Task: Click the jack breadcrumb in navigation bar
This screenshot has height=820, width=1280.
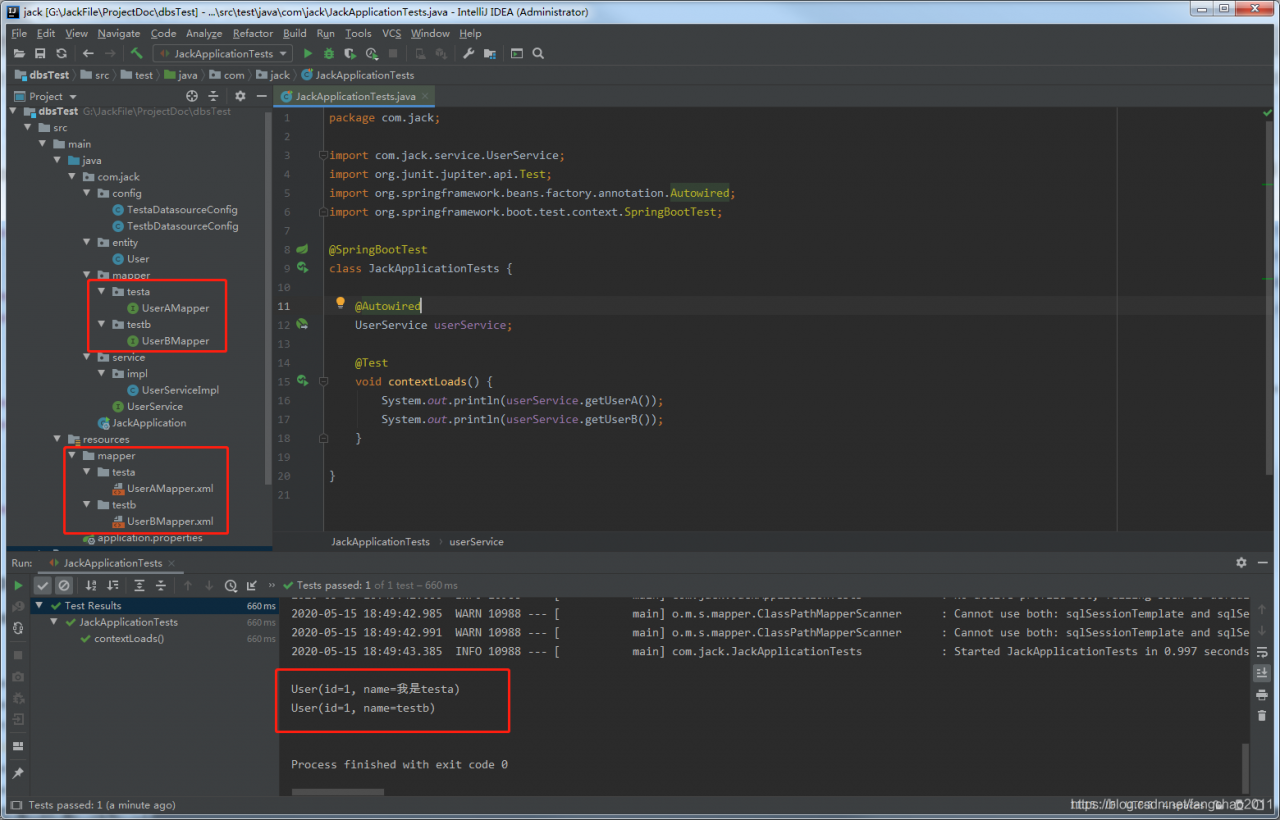Action: click(272, 75)
